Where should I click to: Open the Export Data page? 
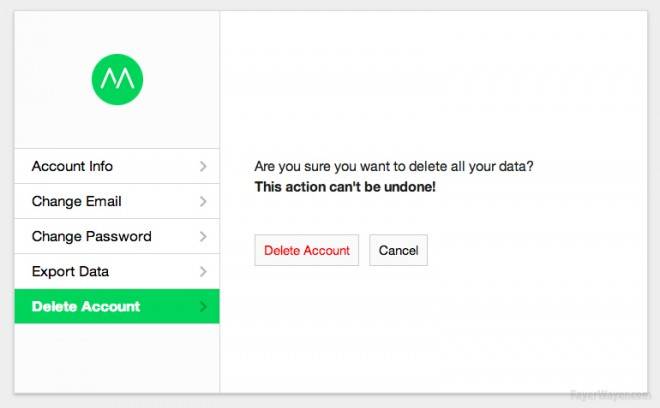[x=117, y=272]
